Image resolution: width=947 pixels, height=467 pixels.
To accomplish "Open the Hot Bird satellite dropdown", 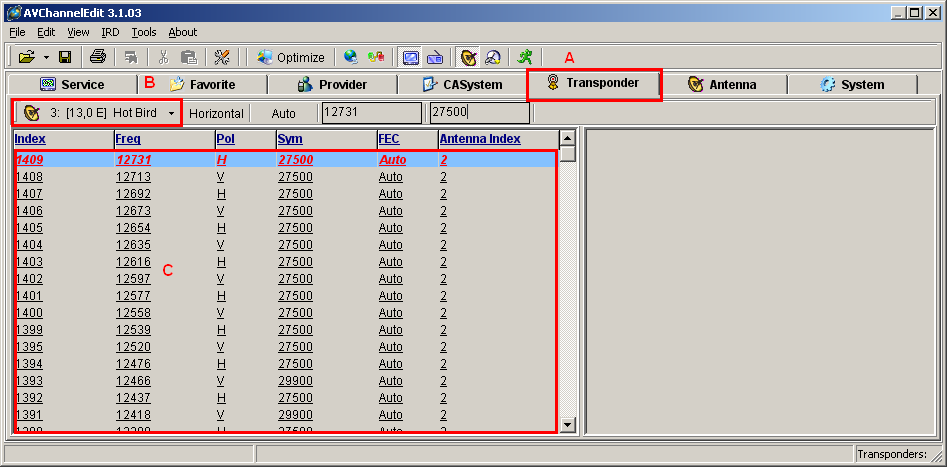I will (98, 113).
